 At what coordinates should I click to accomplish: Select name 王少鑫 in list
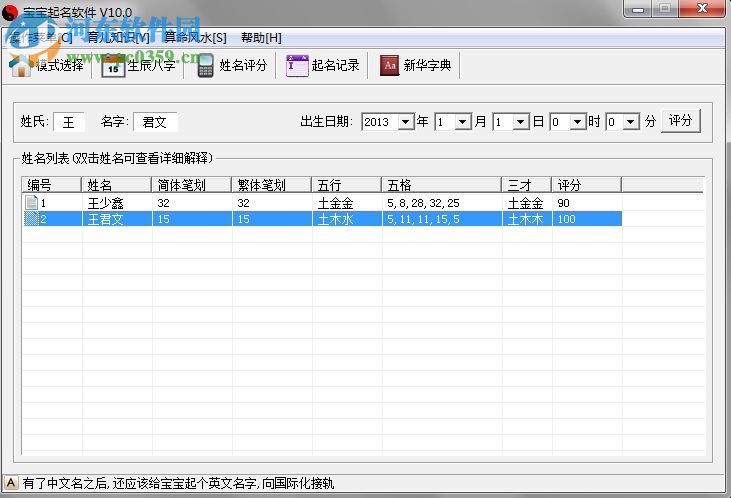pos(106,203)
